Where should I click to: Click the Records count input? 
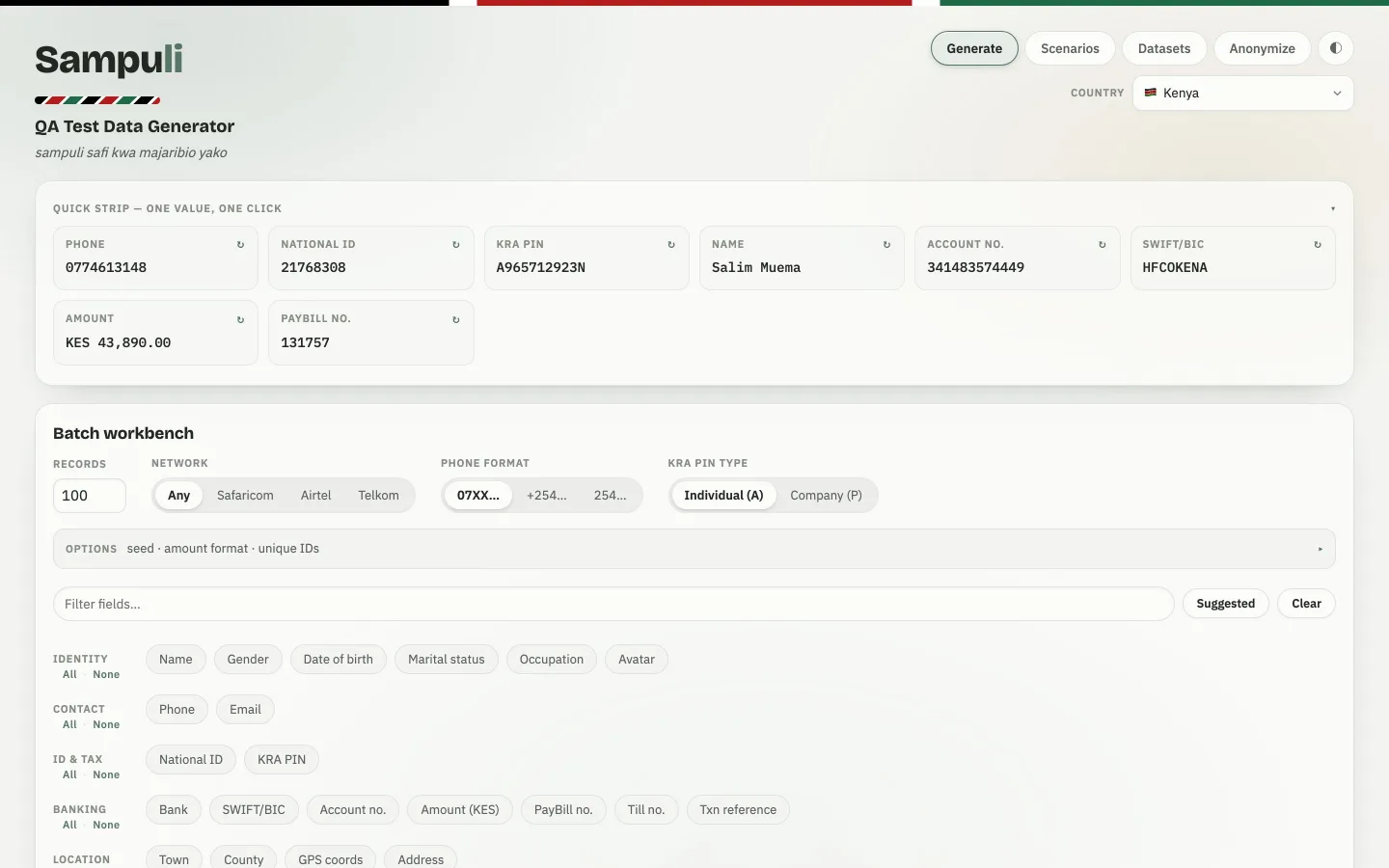pyautogui.click(x=90, y=496)
